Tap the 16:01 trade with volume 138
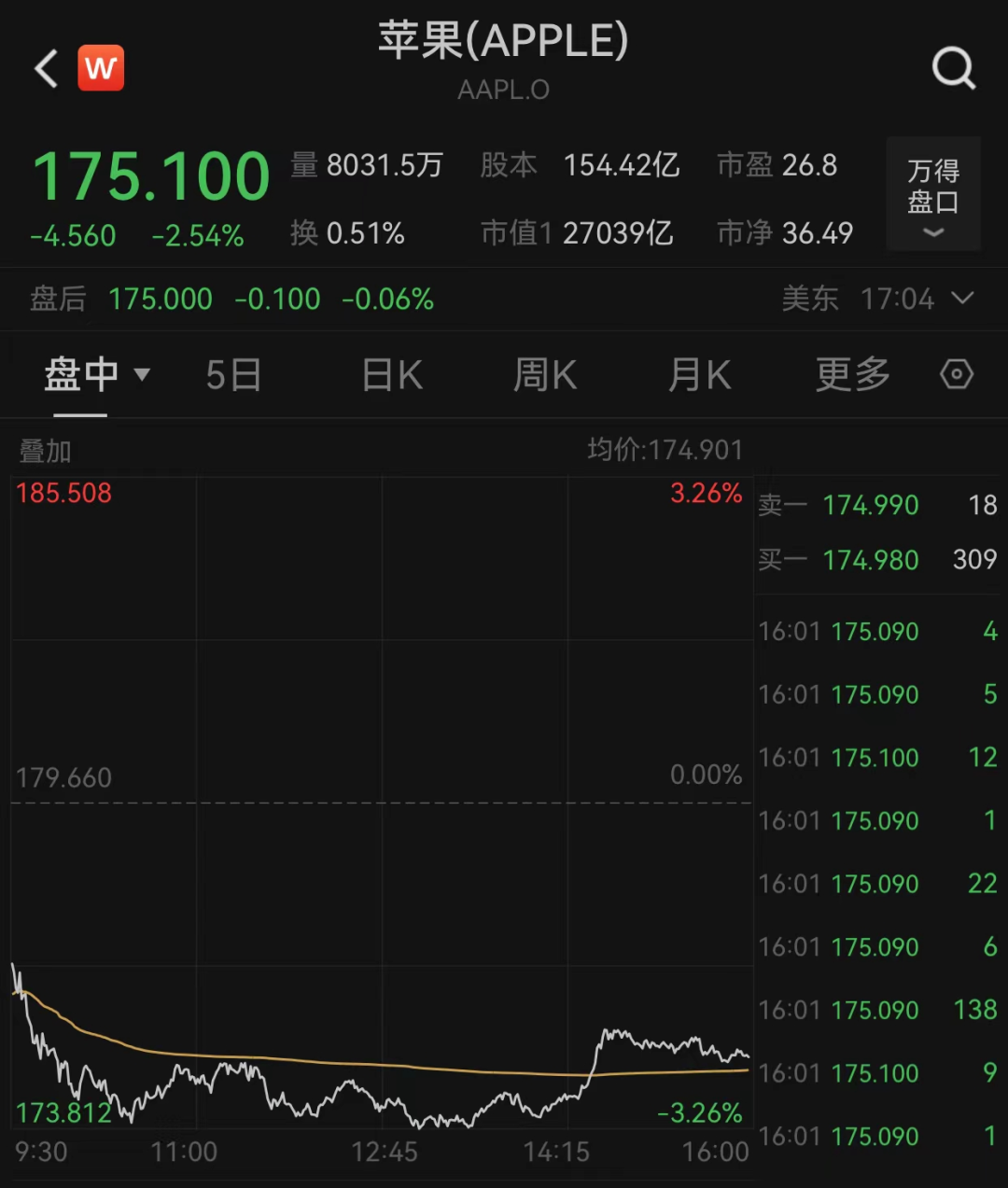This screenshot has width=1008, height=1188. [877, 1010]
